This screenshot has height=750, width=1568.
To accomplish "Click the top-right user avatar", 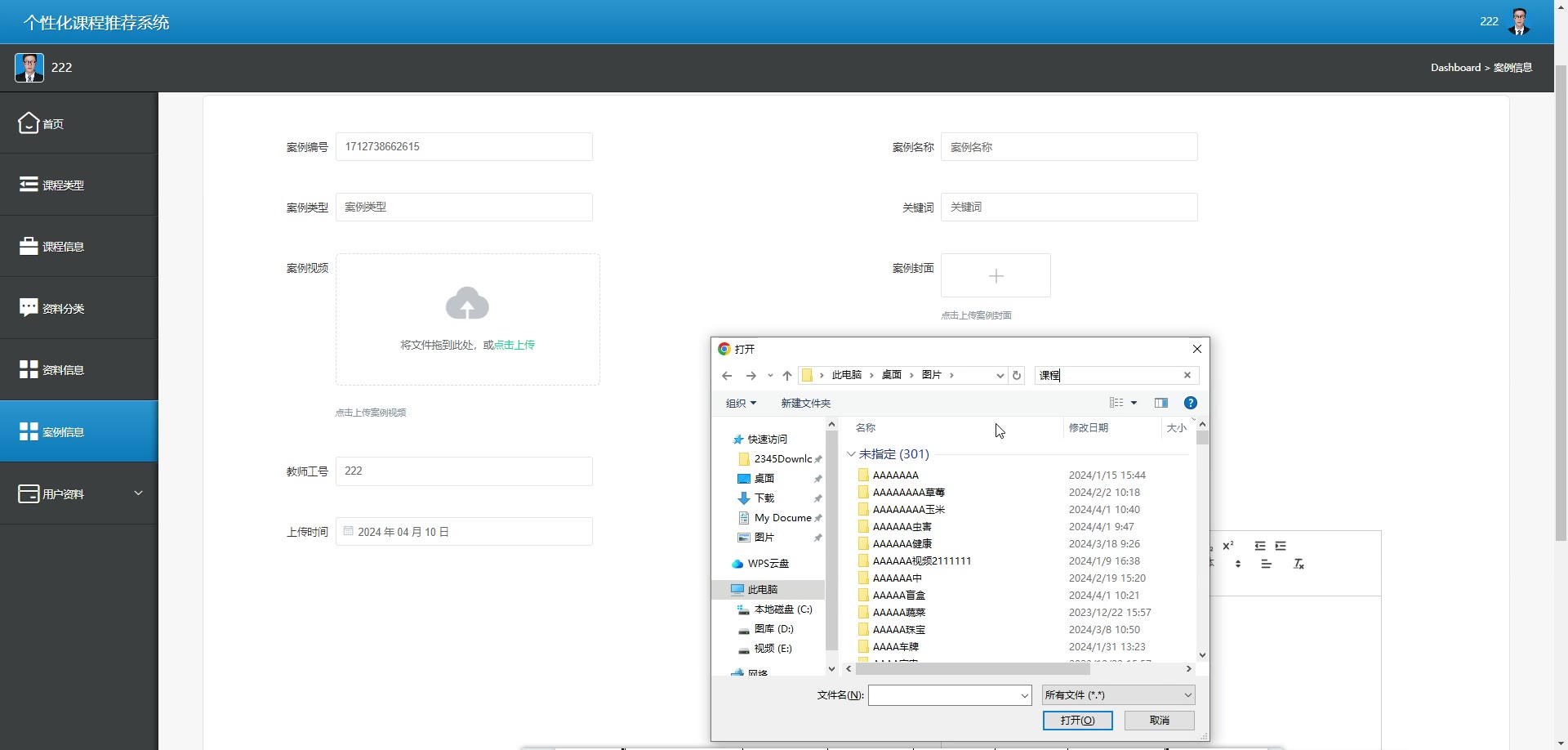I will pos(1519,21).
